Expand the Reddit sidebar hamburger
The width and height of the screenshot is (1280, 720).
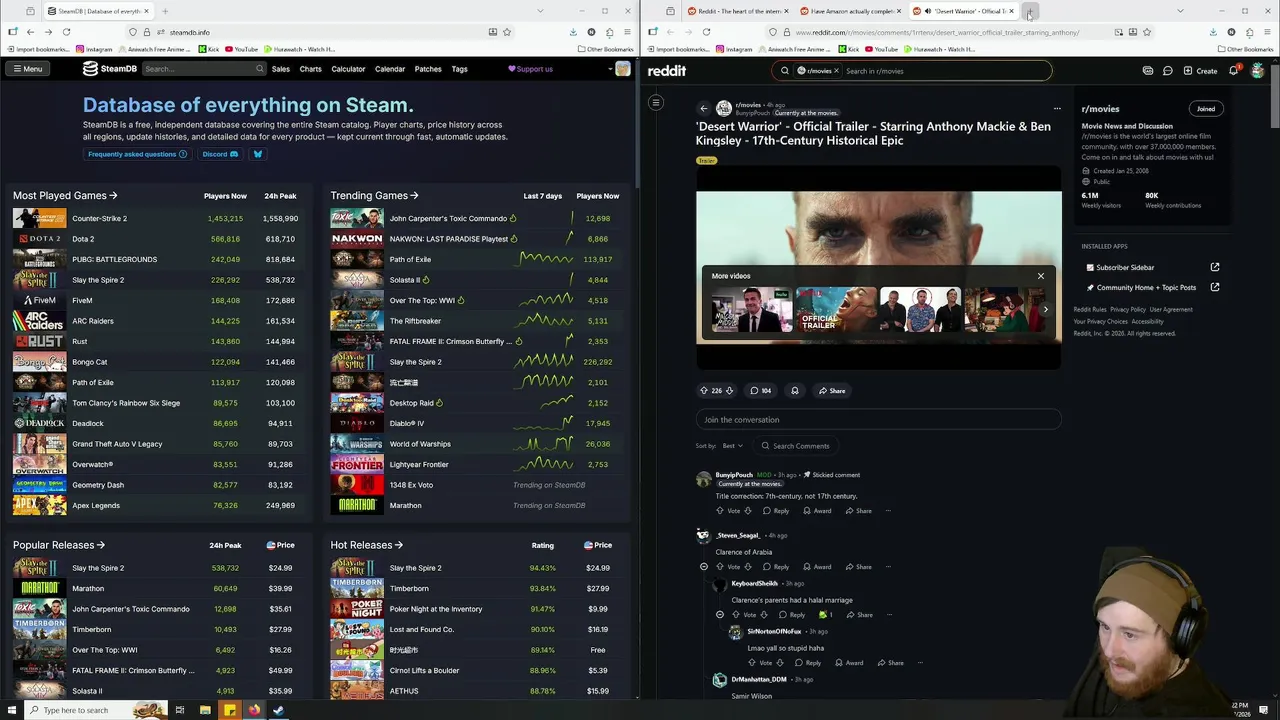(656, 102)
